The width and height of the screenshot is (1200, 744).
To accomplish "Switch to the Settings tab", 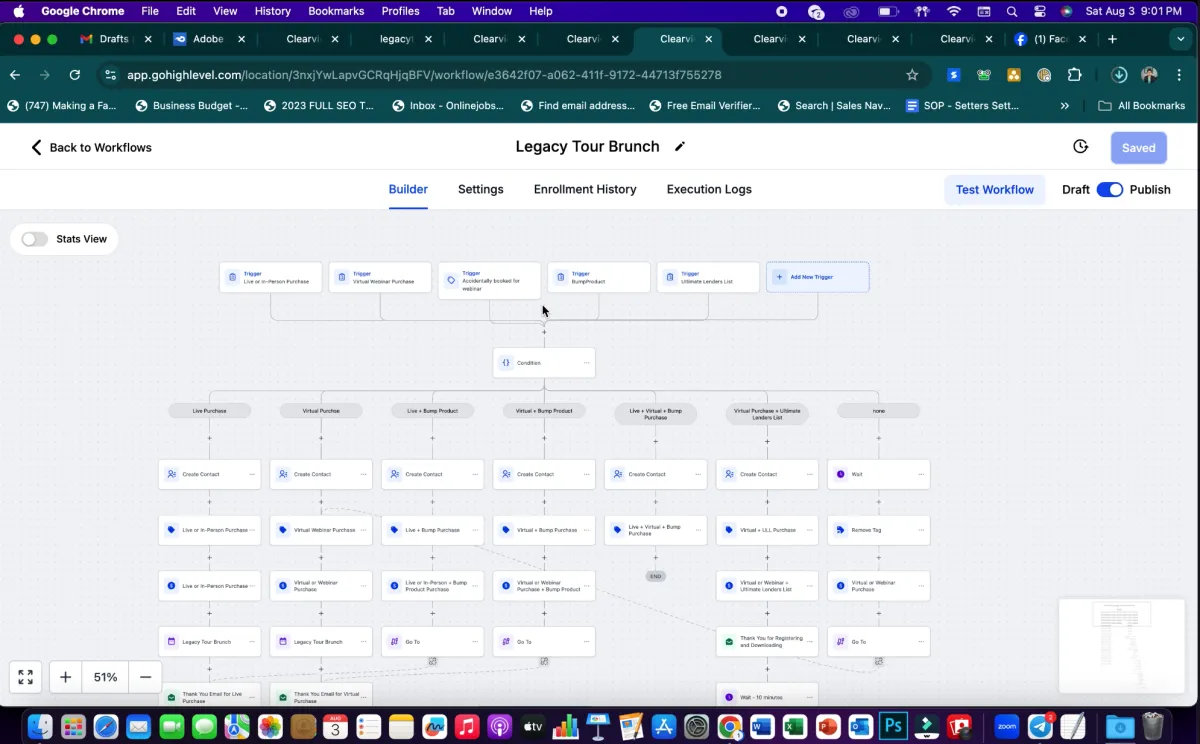I will tap(481, 189).
